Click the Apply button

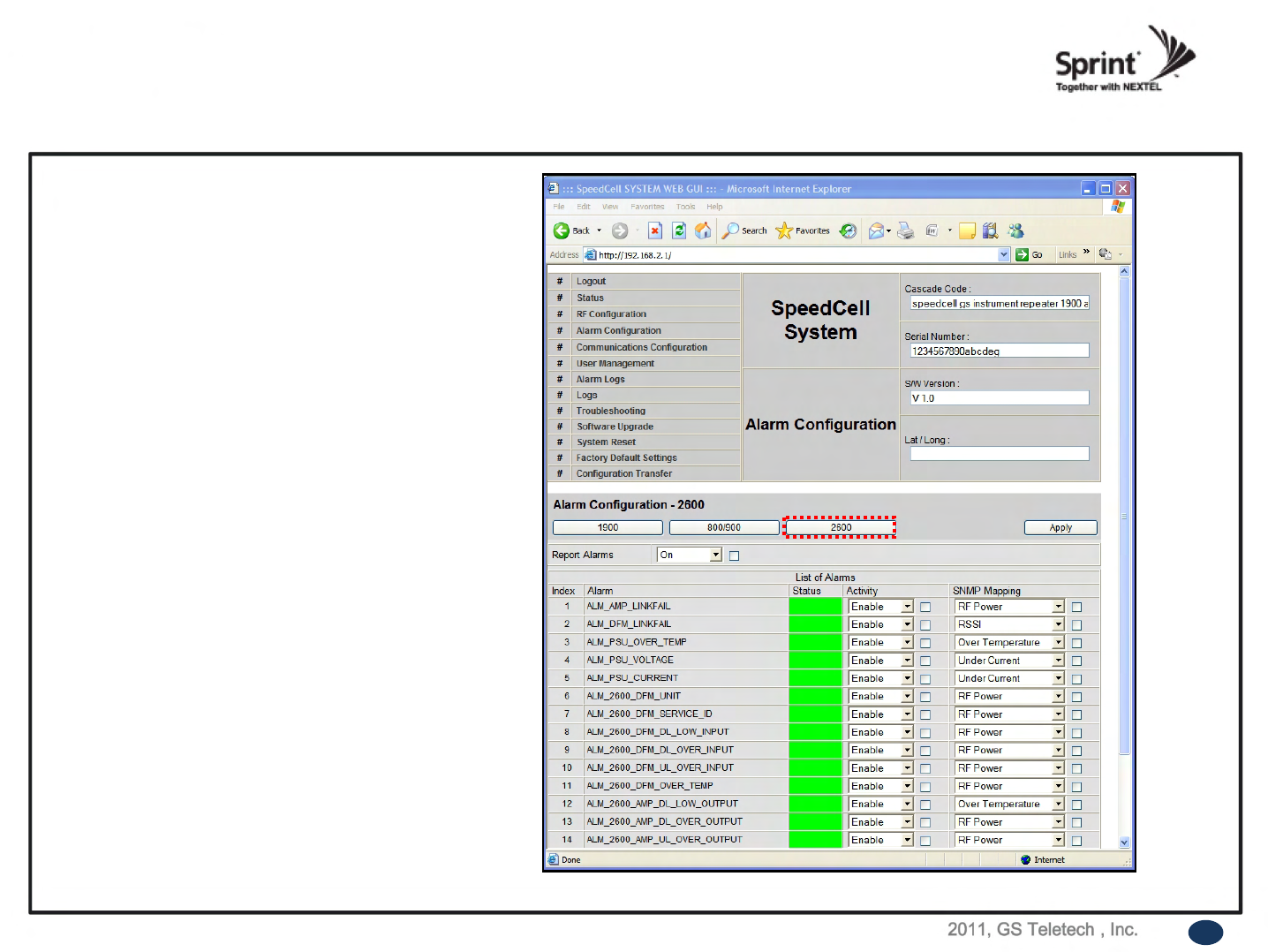pos(1060,527)
